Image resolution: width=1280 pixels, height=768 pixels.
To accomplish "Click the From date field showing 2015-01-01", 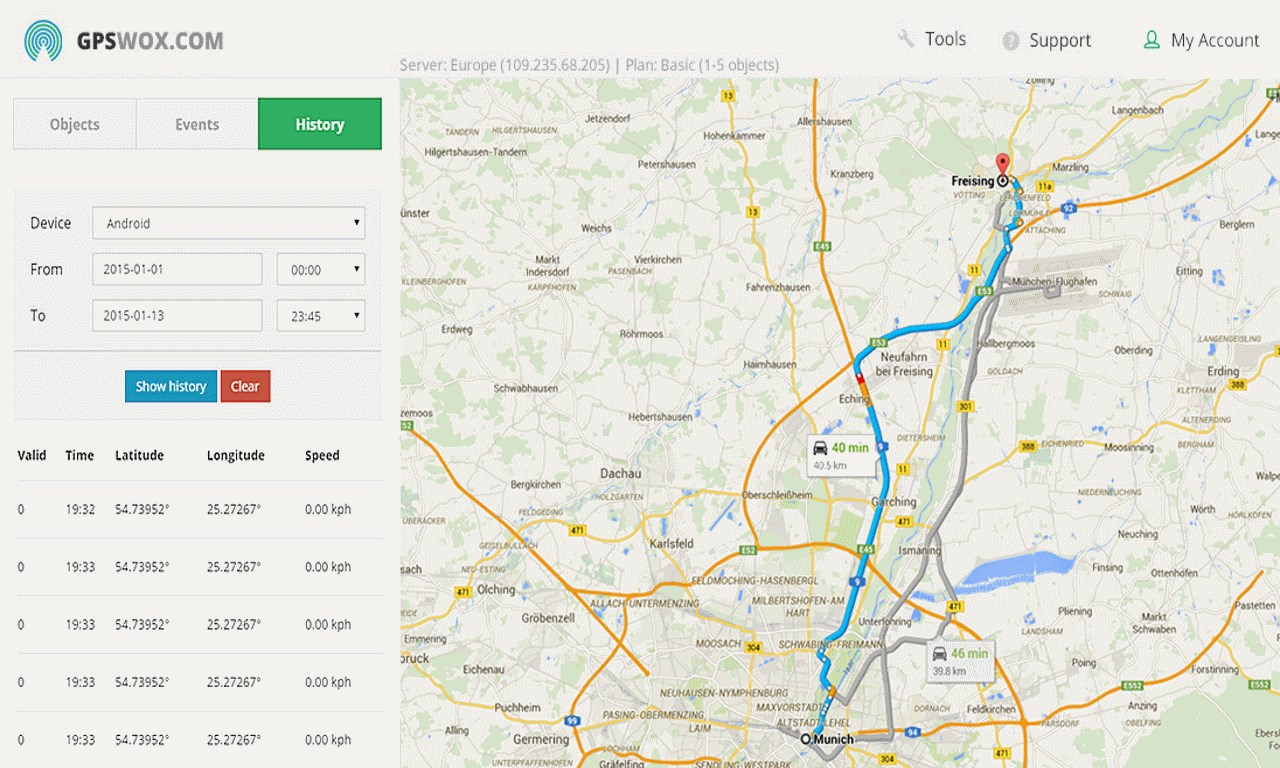I will [x=177, y=269].
